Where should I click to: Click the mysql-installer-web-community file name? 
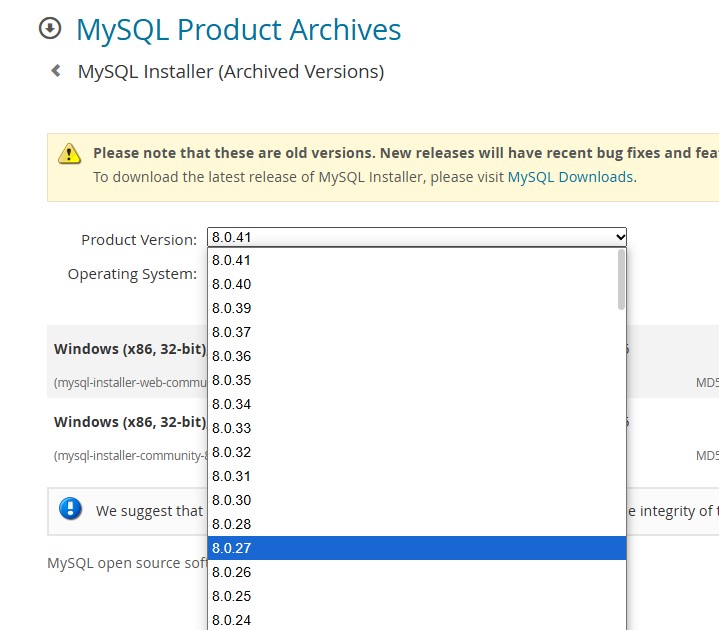click(x=130, y=382)
